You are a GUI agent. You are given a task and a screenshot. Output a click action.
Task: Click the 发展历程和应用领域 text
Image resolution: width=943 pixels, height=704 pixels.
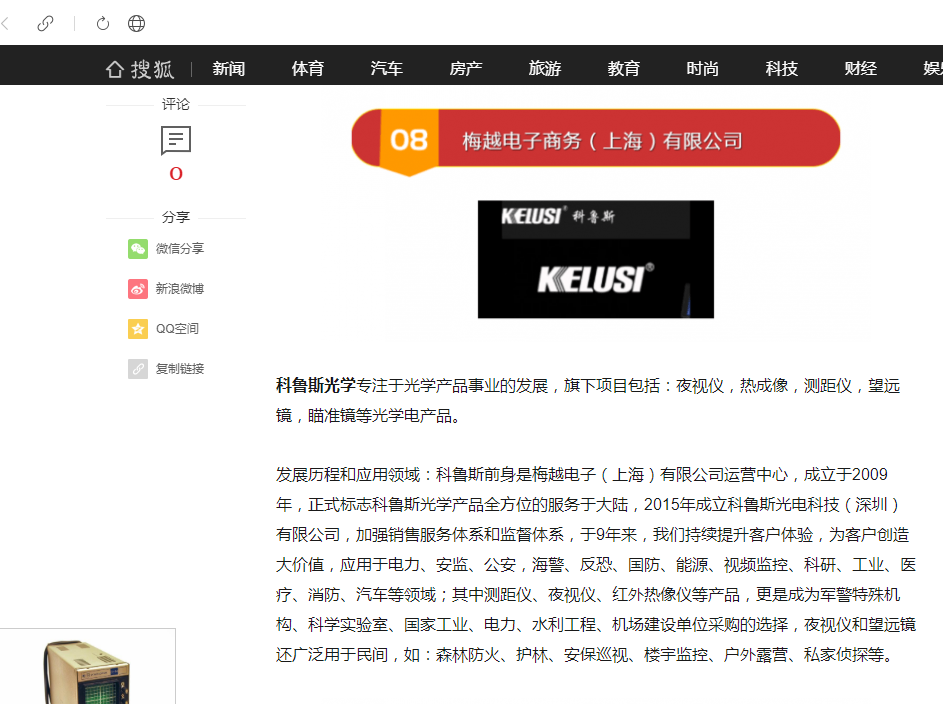[x=348, y=475]
